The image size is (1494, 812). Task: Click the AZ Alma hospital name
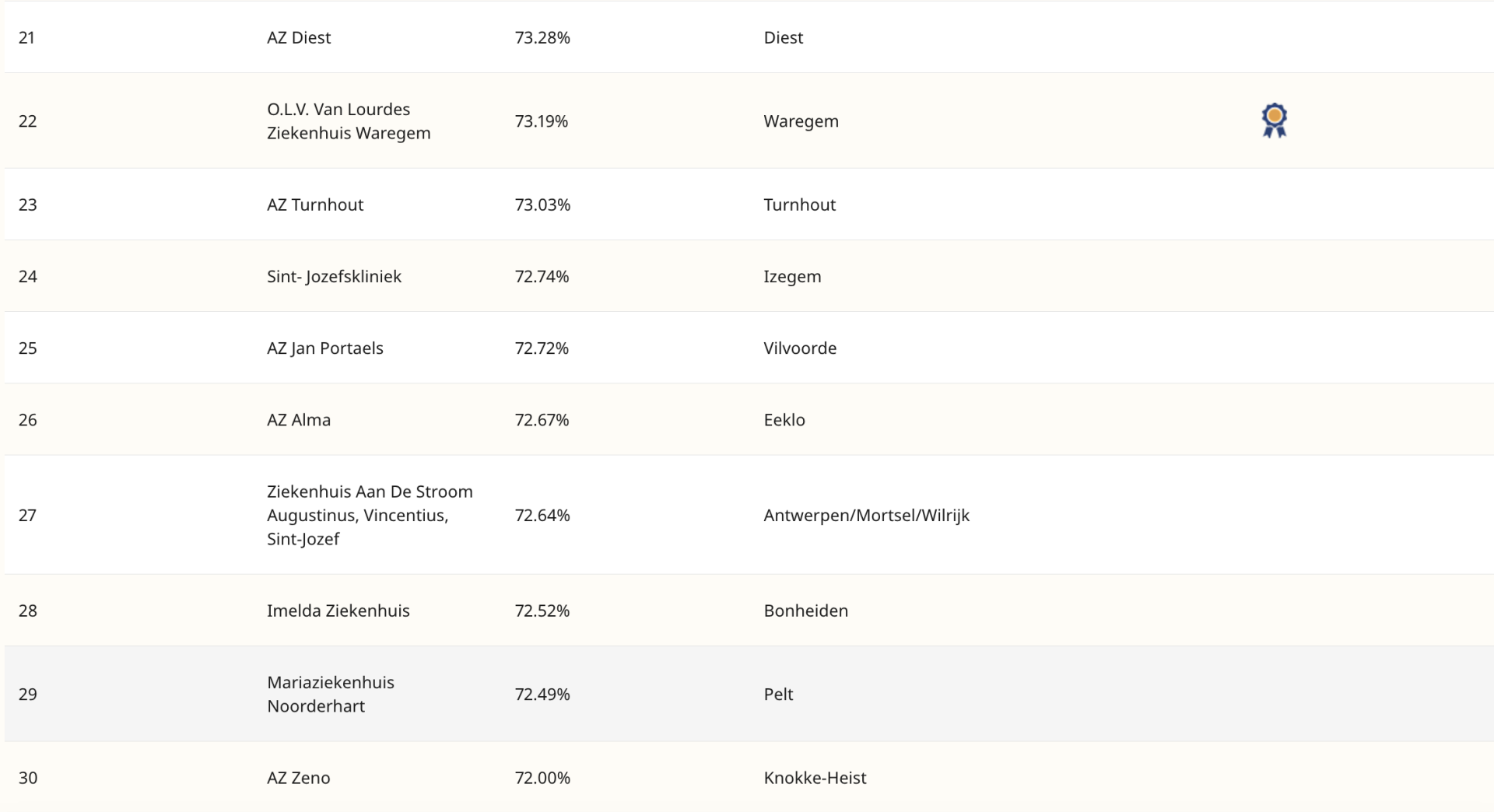[x=299, y=420]
